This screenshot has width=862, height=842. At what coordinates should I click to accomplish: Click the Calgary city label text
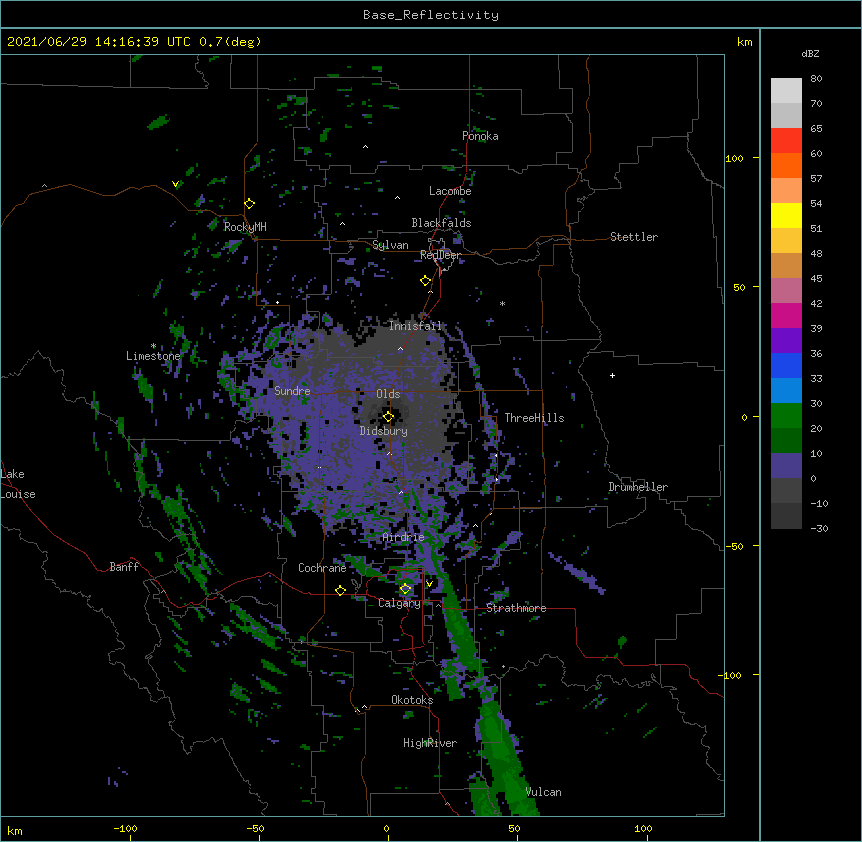tap(399, 603)
